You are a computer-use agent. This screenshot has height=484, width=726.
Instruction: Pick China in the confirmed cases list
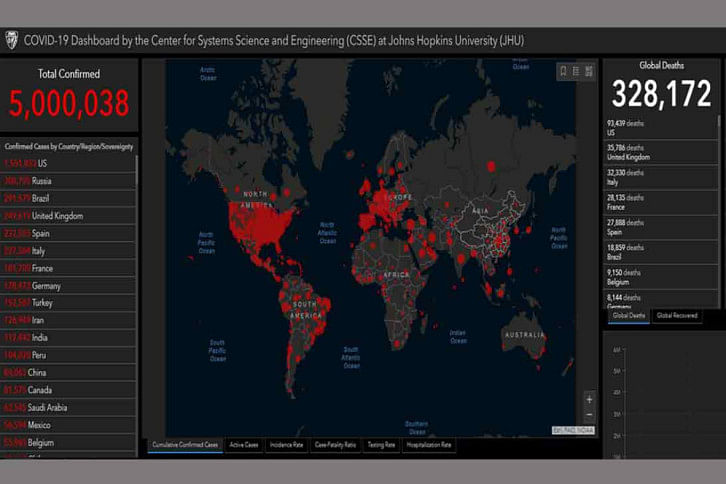pos(68,373)
